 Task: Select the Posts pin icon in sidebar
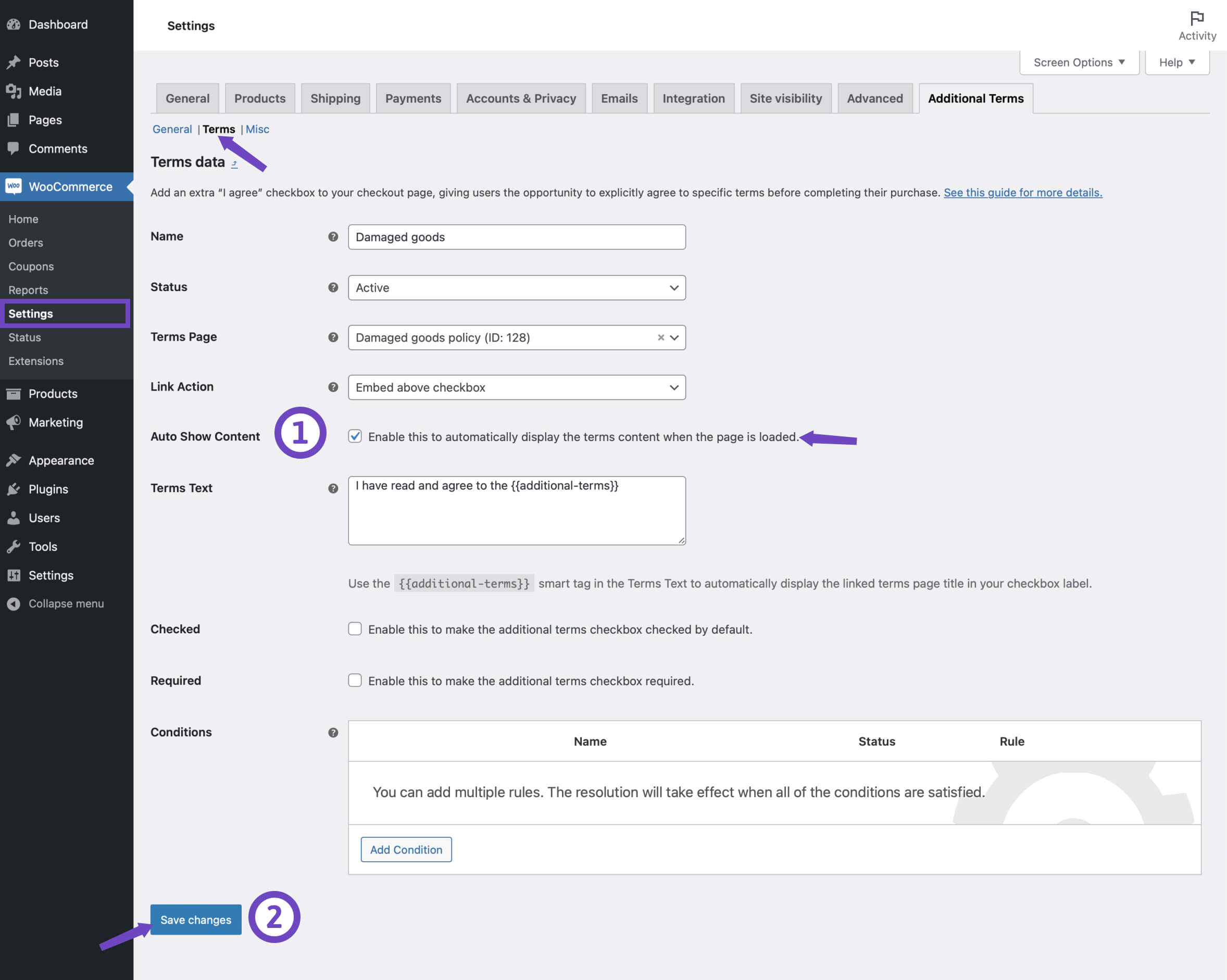pos(14,62)
